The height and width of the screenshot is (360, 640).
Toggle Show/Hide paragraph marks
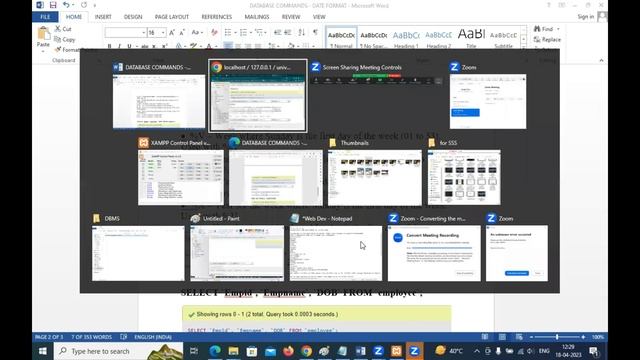pyautogui.click(x=316, y=33)
